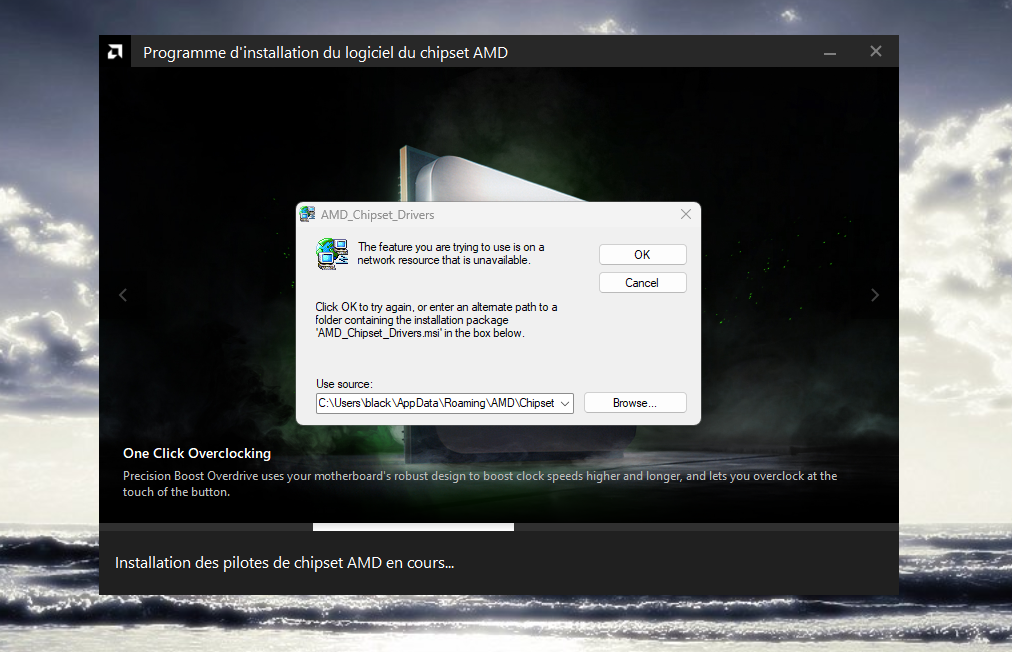Expand the Use source path dropdown

565,403
